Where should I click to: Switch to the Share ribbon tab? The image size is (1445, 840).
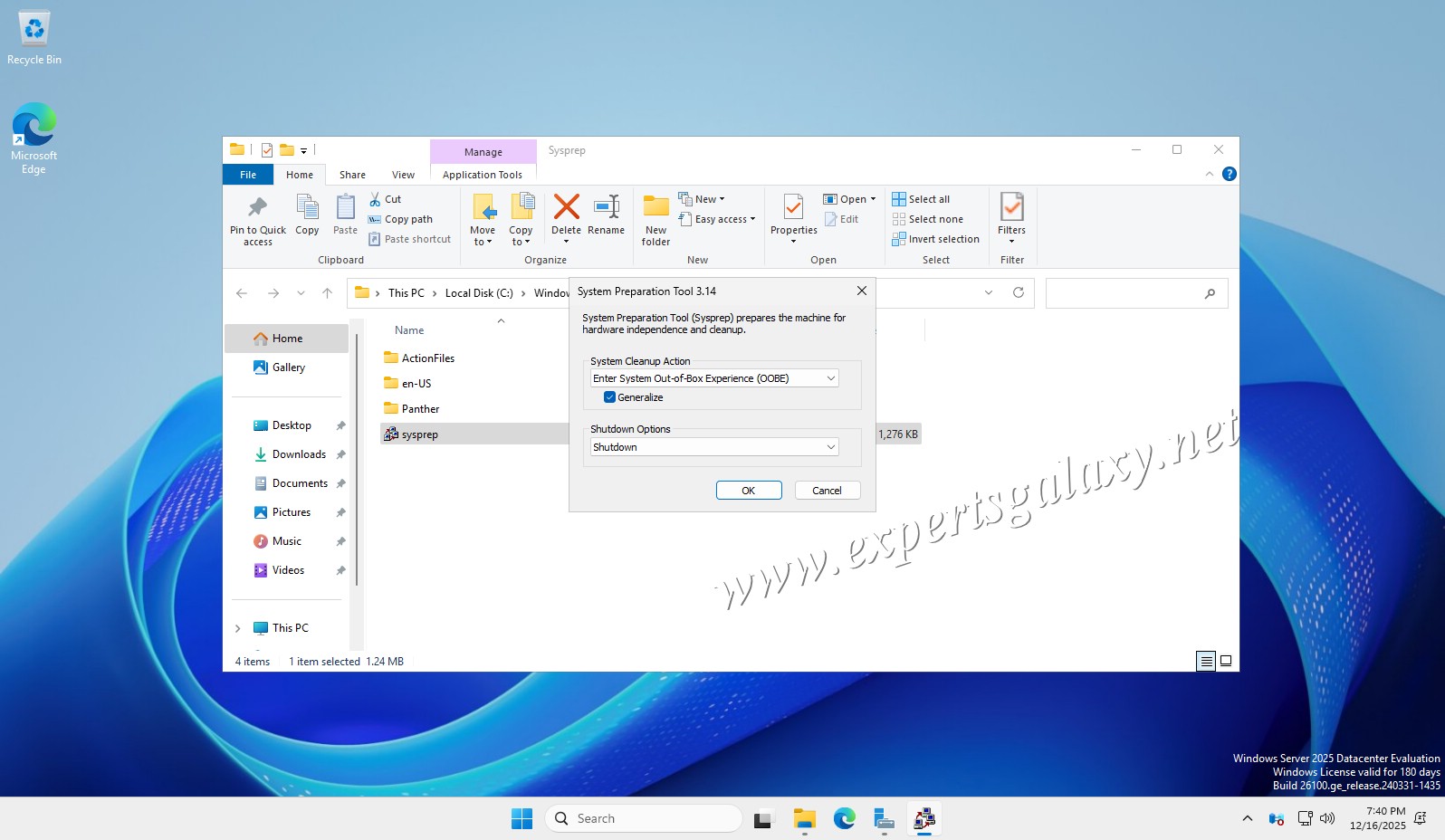352,175
